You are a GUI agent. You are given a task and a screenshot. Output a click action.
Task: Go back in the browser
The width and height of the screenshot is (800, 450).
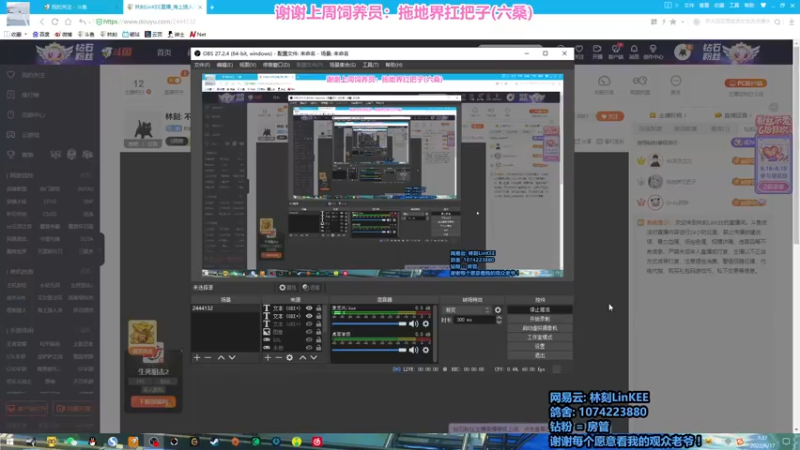[x=42, y=22]
